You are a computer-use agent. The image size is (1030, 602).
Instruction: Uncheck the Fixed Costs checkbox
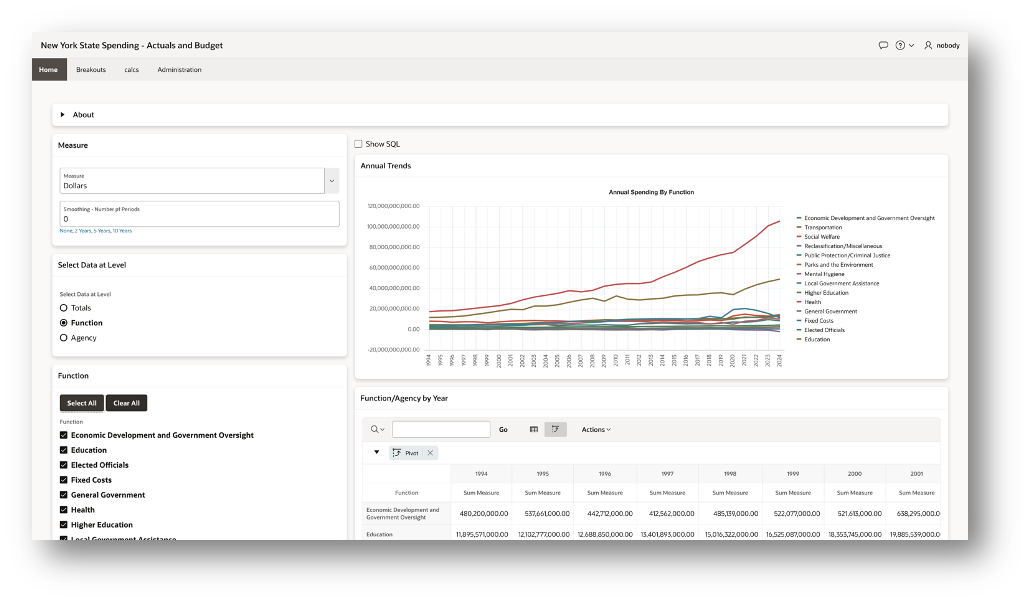pos(64,480)
